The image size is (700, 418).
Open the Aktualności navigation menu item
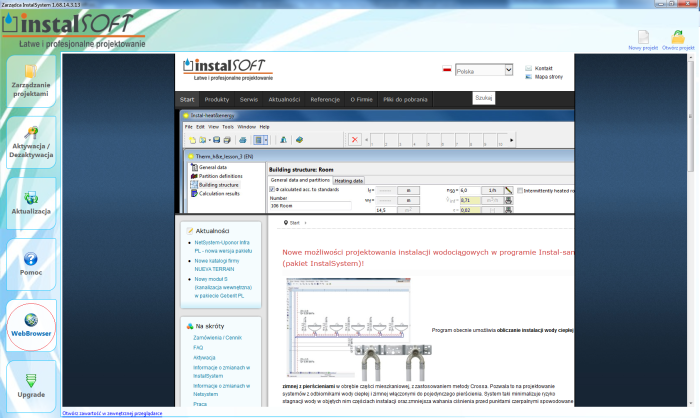[x=284, y=100]
